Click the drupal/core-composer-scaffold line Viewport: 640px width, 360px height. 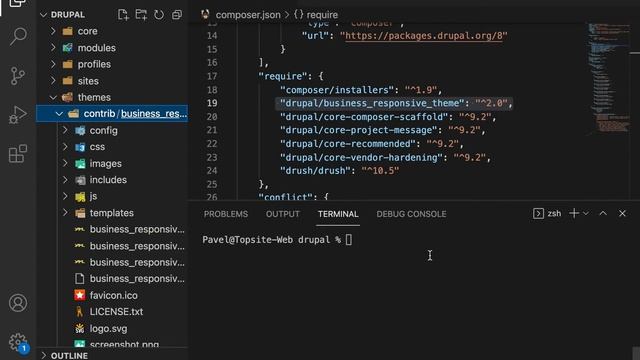coord(388,117)
